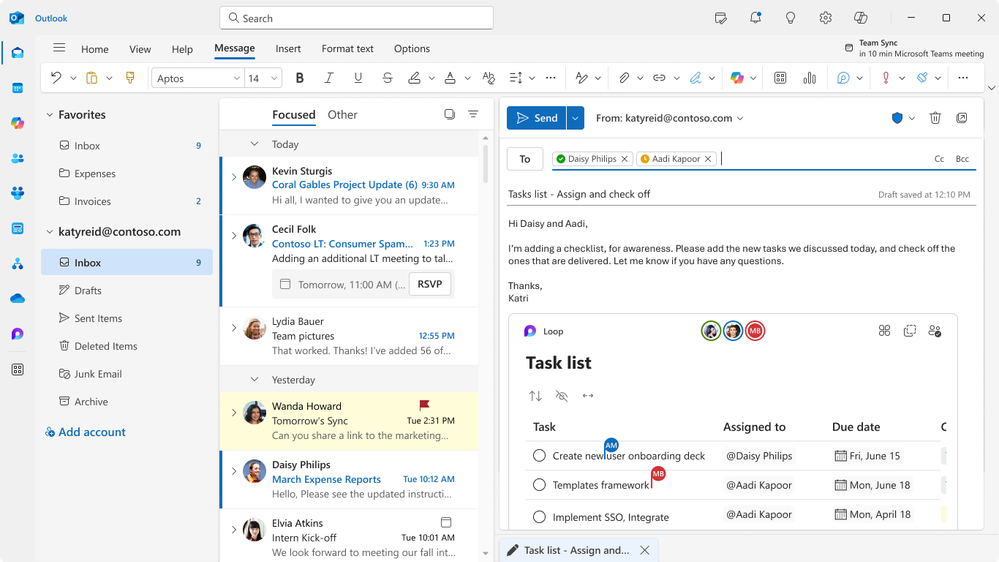Show the Cc field
The image size is (999, 562).
click(939, 159)
